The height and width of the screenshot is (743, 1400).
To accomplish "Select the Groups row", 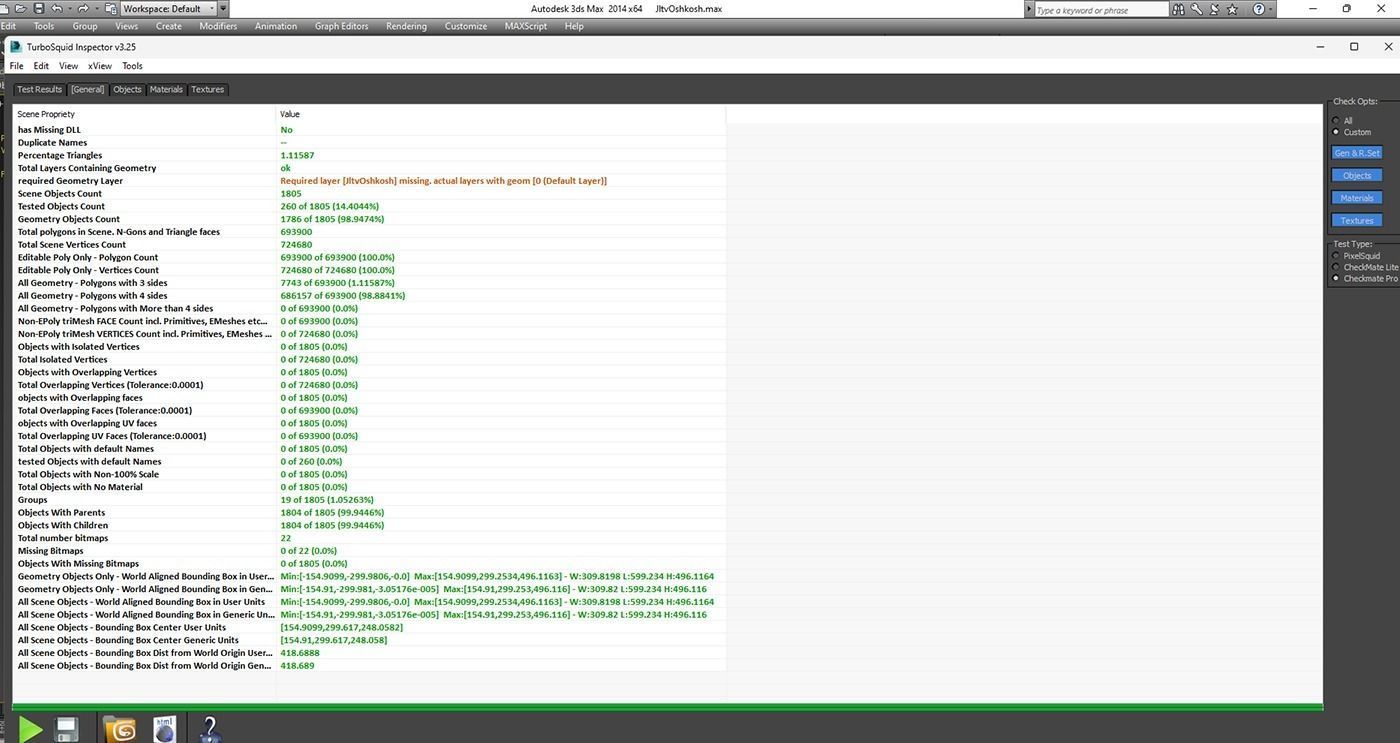I will tap(369, 500).
